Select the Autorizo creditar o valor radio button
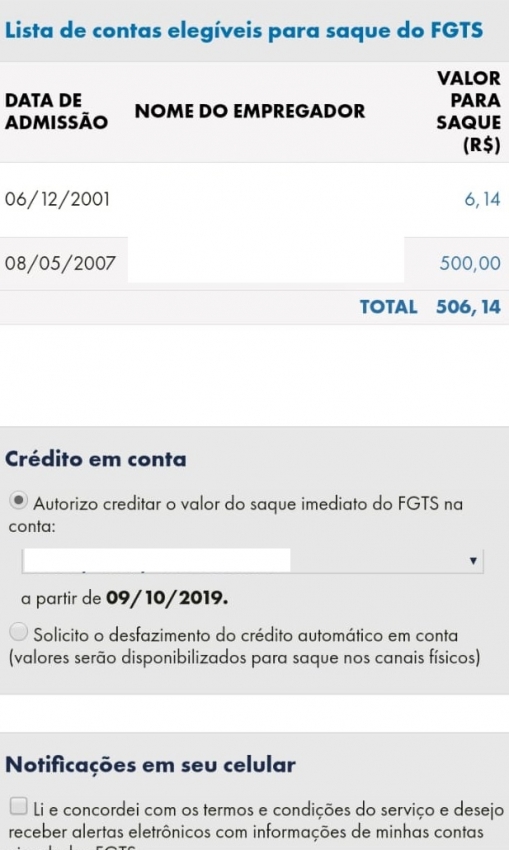Screen dimensions: 509x850 coord(18,502)
